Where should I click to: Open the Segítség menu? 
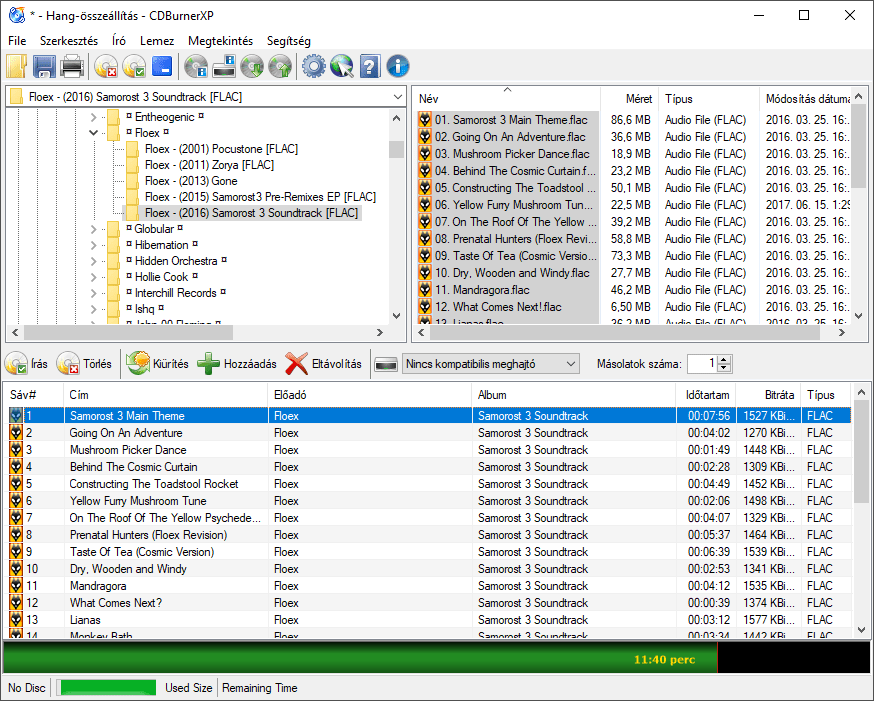coord(289,41)
